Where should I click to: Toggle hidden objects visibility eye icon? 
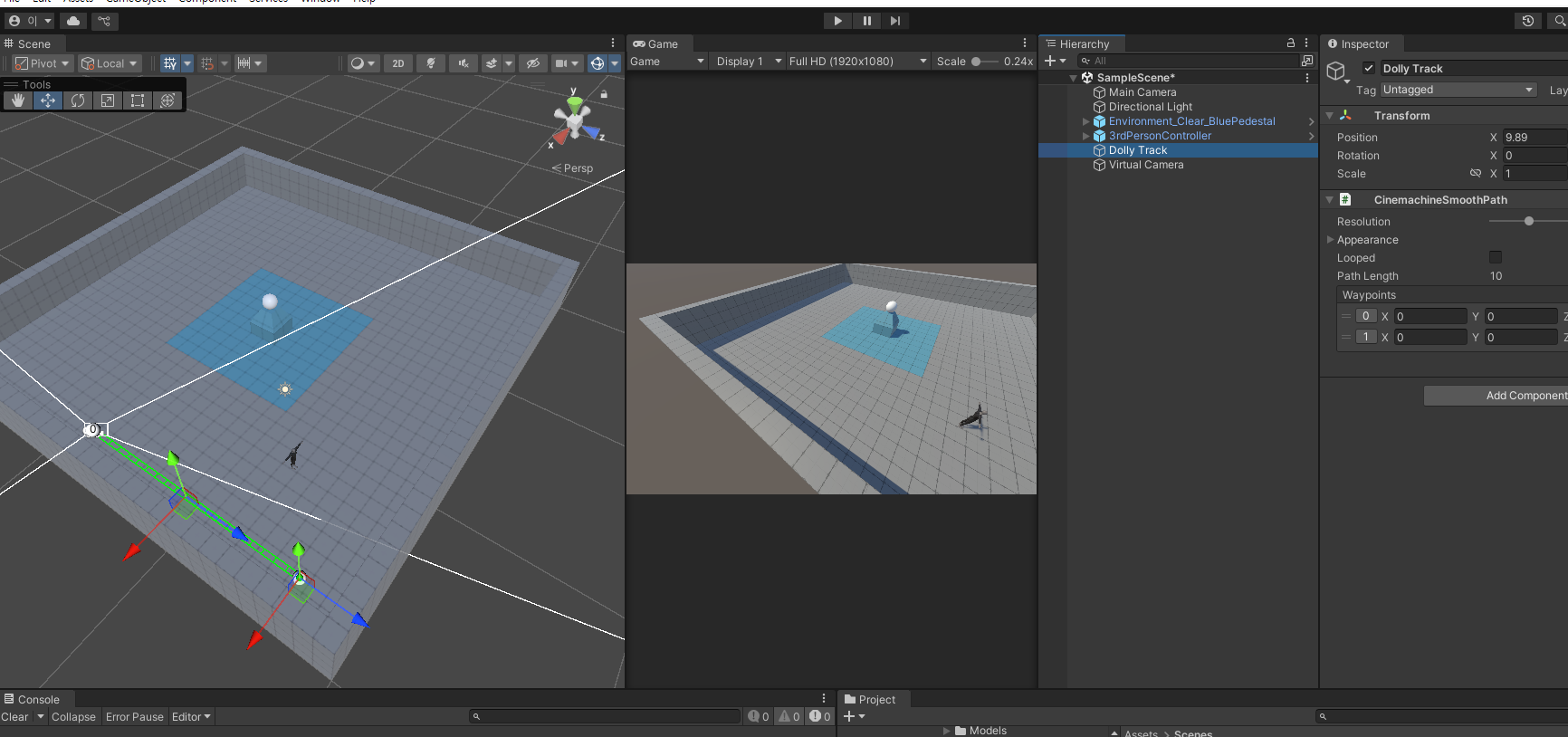533,63
